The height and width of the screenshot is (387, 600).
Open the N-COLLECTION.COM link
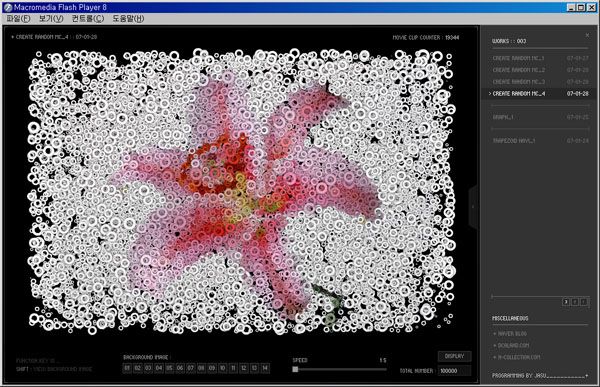tap(517, 357)
